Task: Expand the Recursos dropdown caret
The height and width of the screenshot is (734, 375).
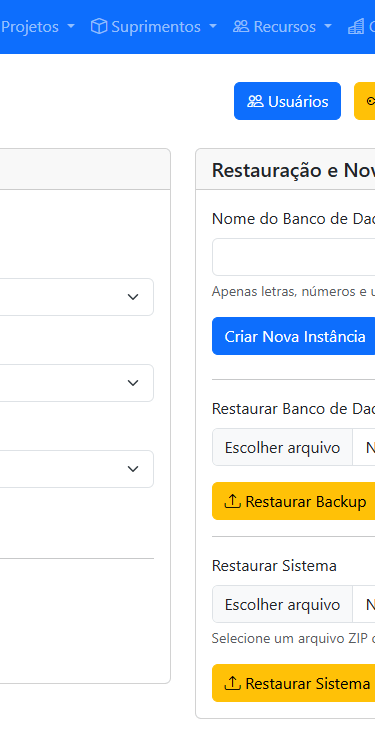Action: coord(328,27)
